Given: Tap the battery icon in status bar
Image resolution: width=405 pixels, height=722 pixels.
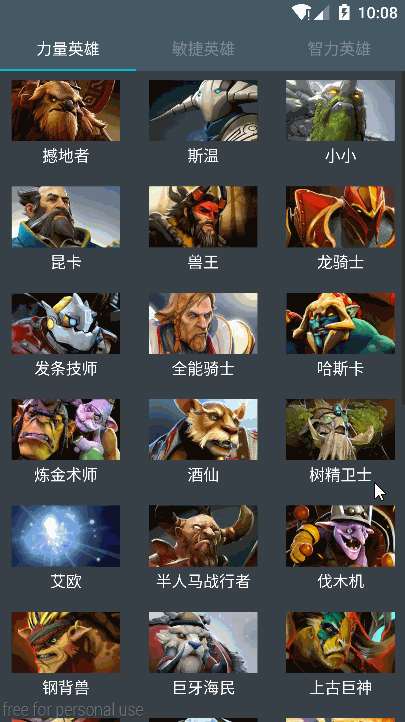Looking at the screenshot, I should click(344, 12).
